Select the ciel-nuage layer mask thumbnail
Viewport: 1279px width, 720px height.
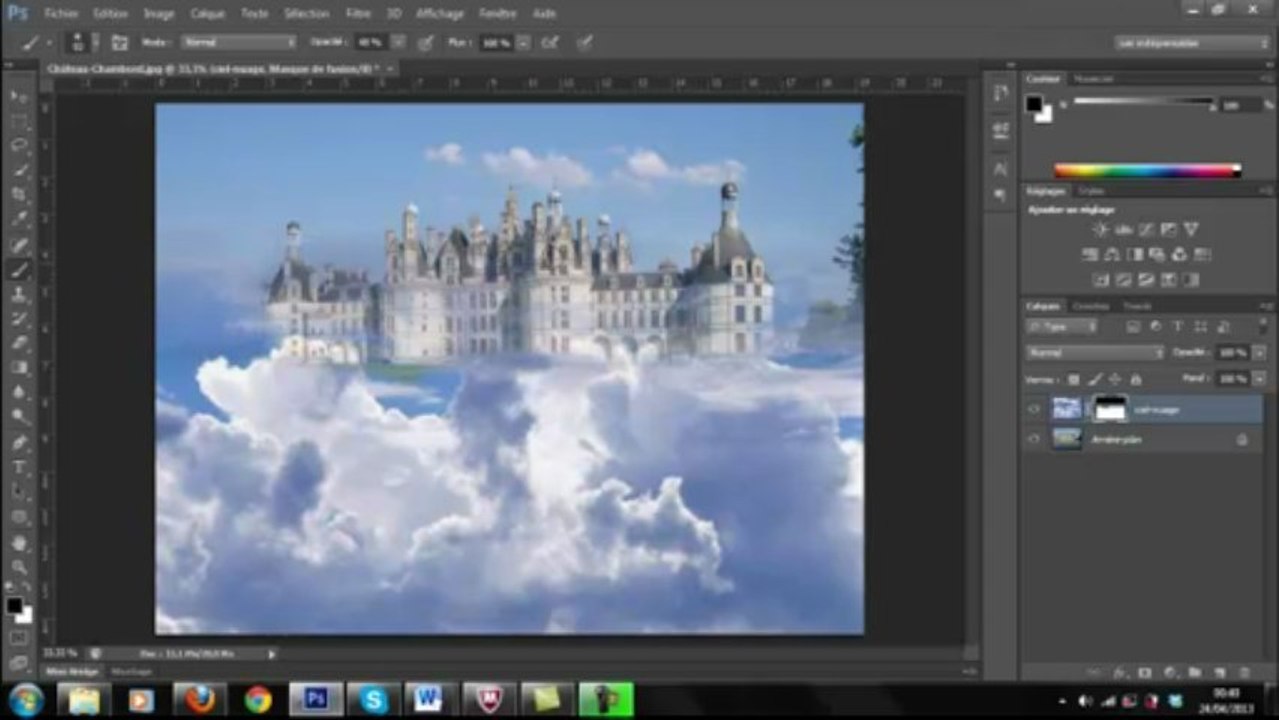pyautogui.click(x=1110, y=408)
